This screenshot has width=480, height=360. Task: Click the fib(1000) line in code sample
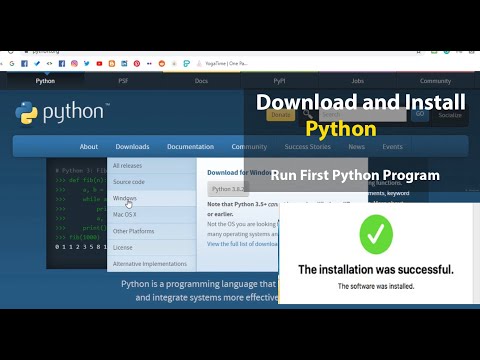78,237
